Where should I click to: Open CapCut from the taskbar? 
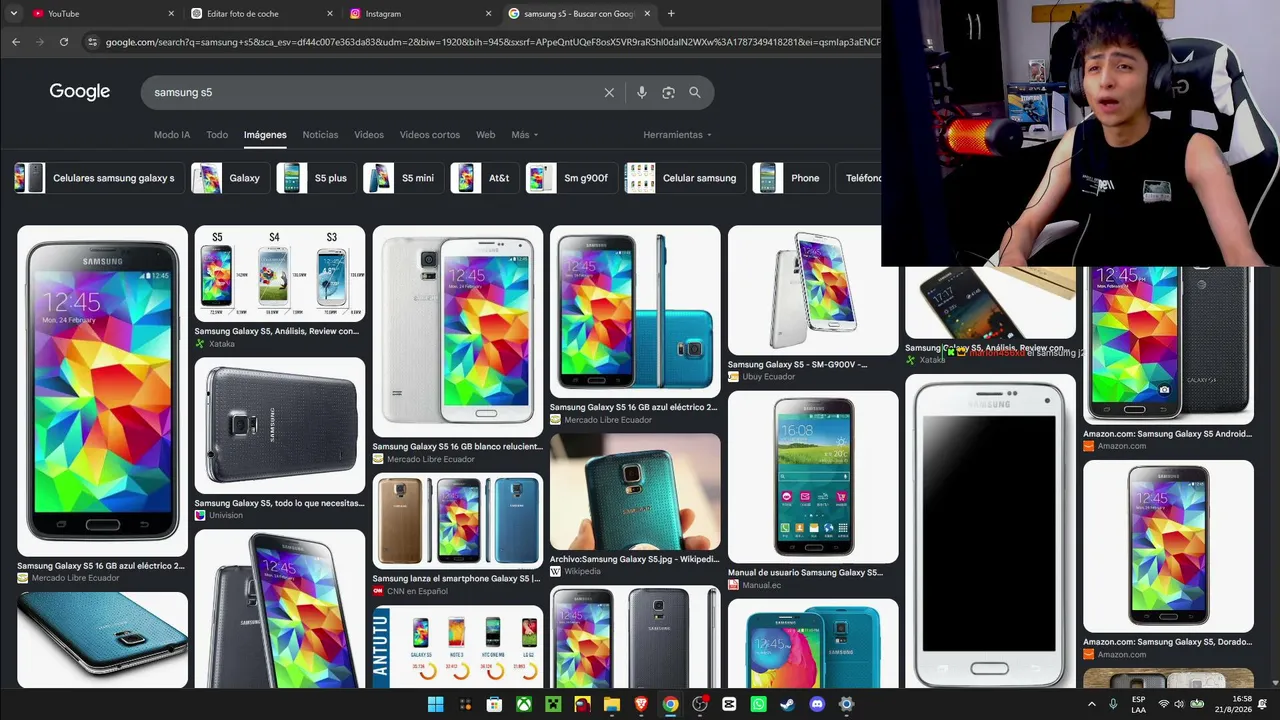729,704
